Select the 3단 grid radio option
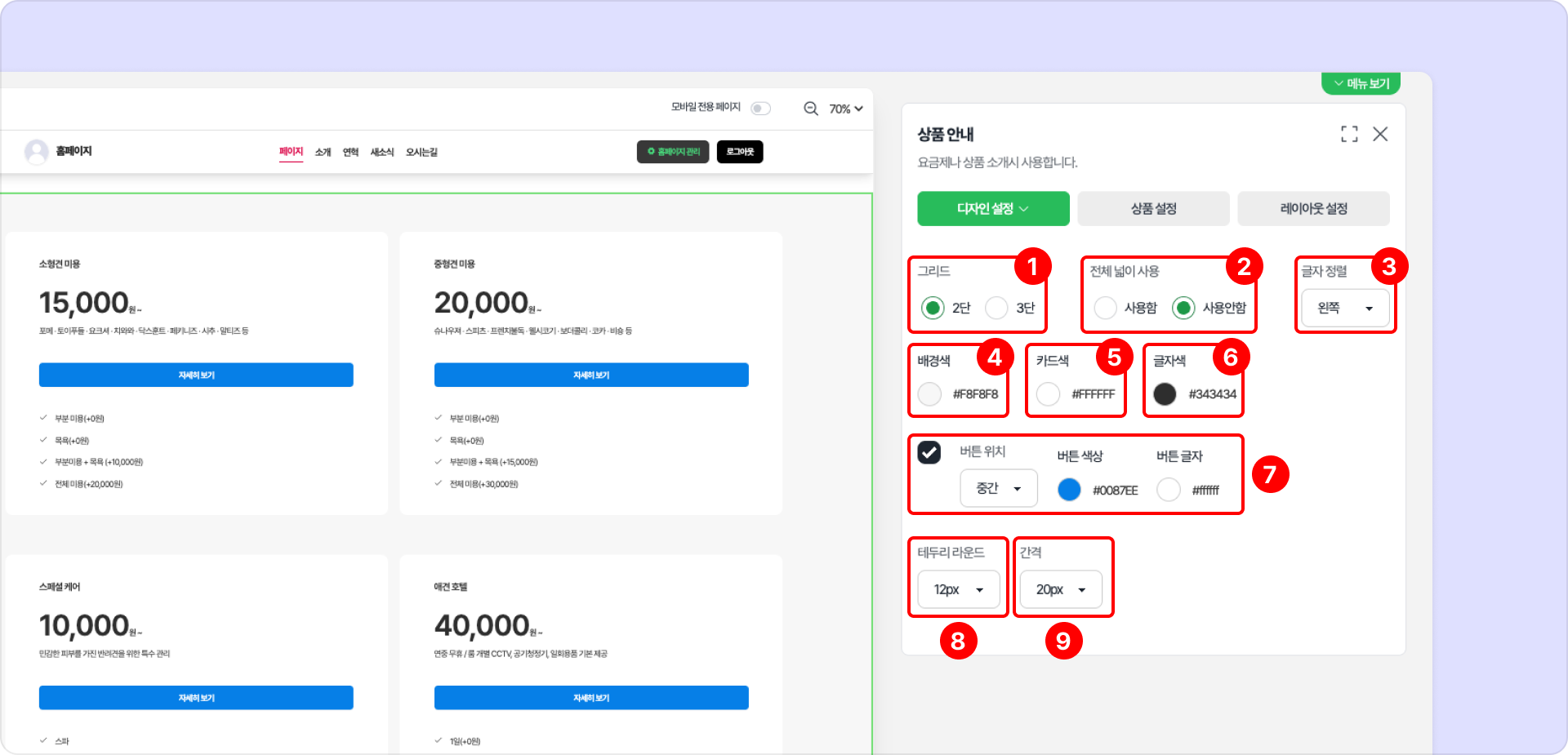The width and height of the screenshot is (1568, 755). click(x=996, y=308)
